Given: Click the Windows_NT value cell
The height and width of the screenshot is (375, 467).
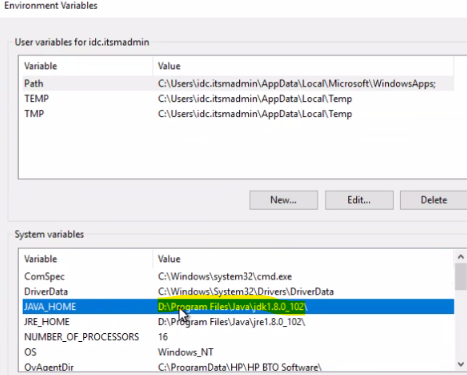Looking at the screenshot, I should 186,352.
